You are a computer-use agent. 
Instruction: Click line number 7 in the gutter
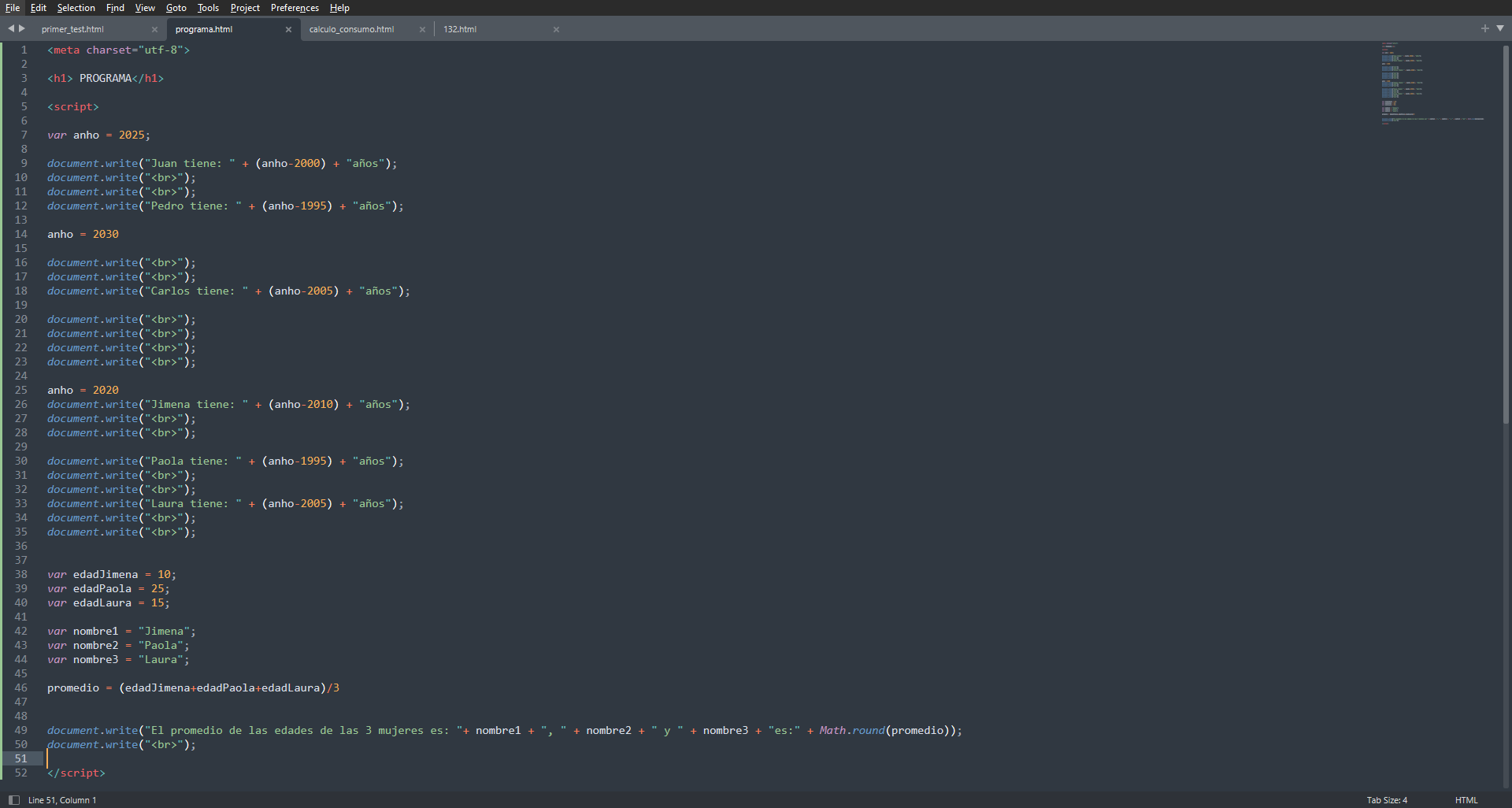[24, 135]
